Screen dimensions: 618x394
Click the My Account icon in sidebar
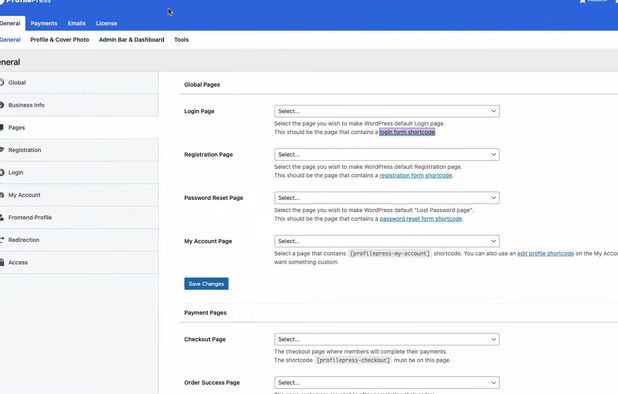pos(2,195)
